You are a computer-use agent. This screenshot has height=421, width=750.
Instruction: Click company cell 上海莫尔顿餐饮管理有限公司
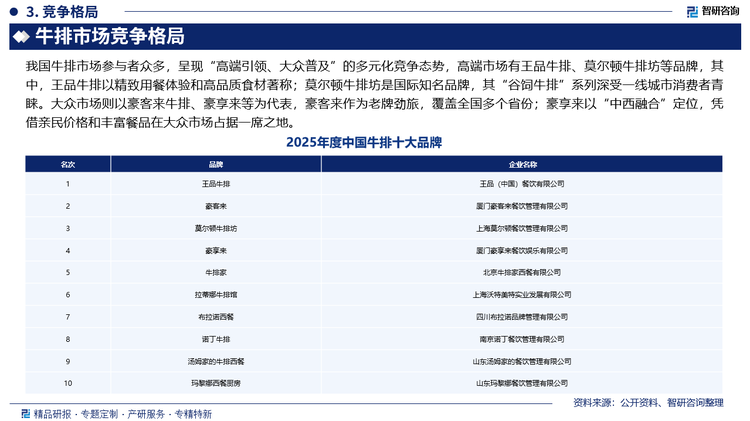[522, 228]
